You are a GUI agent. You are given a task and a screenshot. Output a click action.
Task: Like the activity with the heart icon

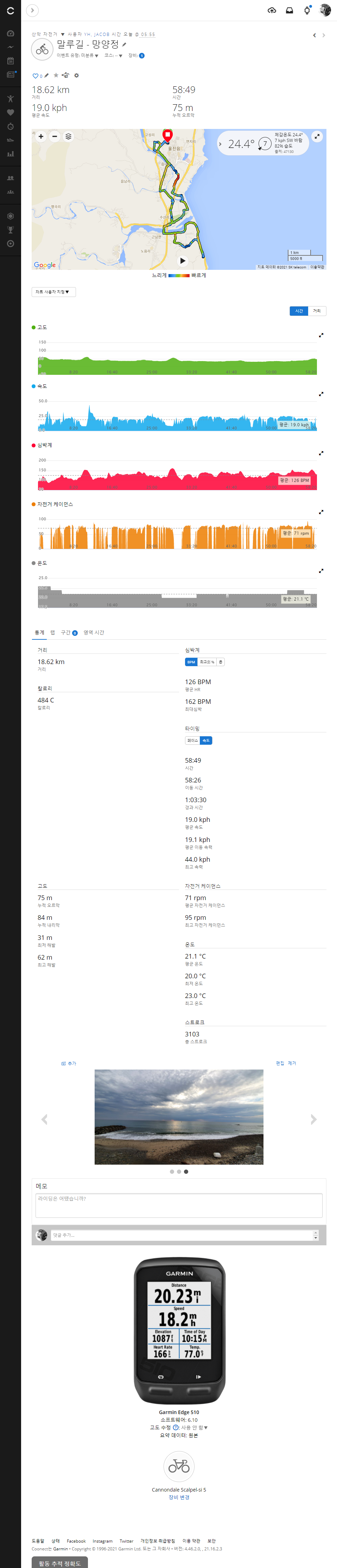point(35,76)
